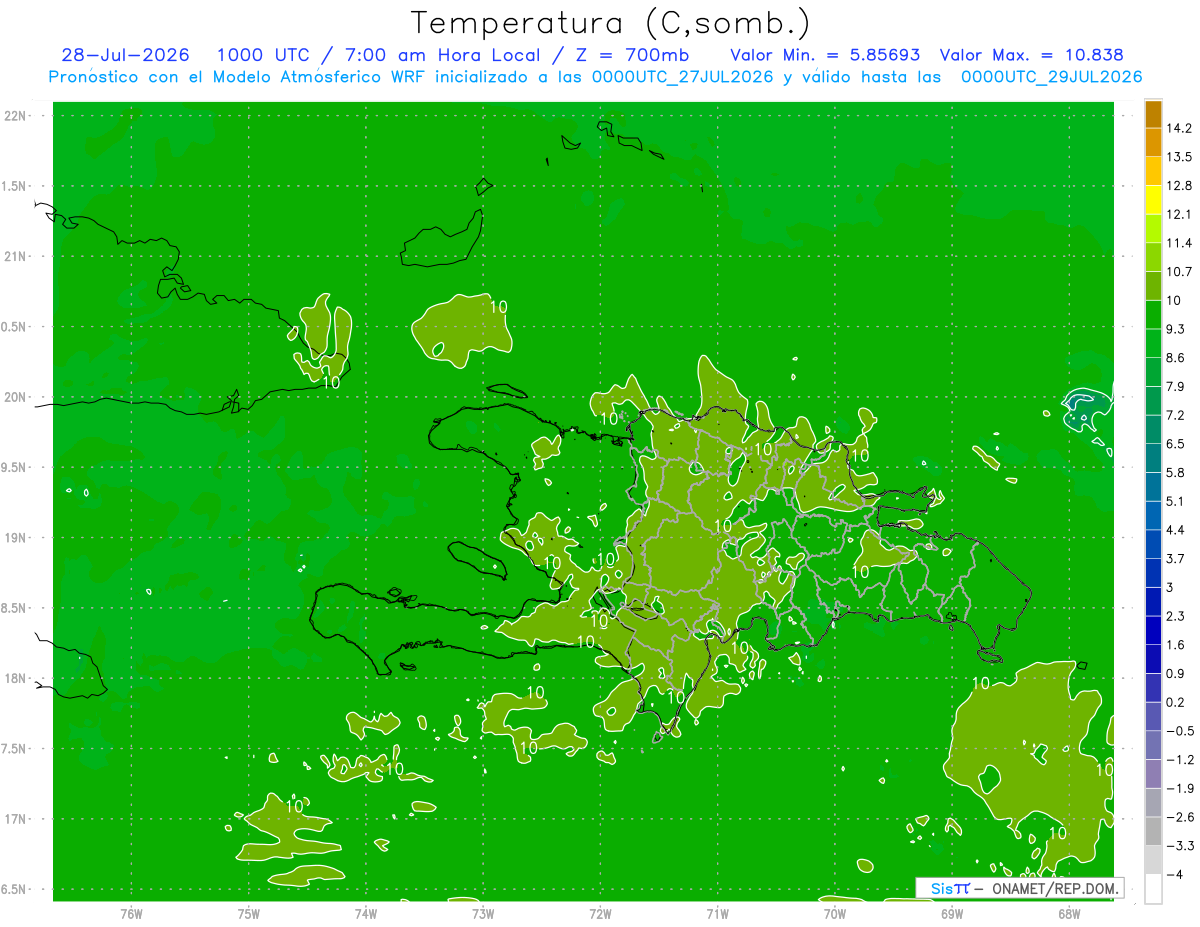
Task: Click the '76W' longitude axis label
Action: click(131, 914)
